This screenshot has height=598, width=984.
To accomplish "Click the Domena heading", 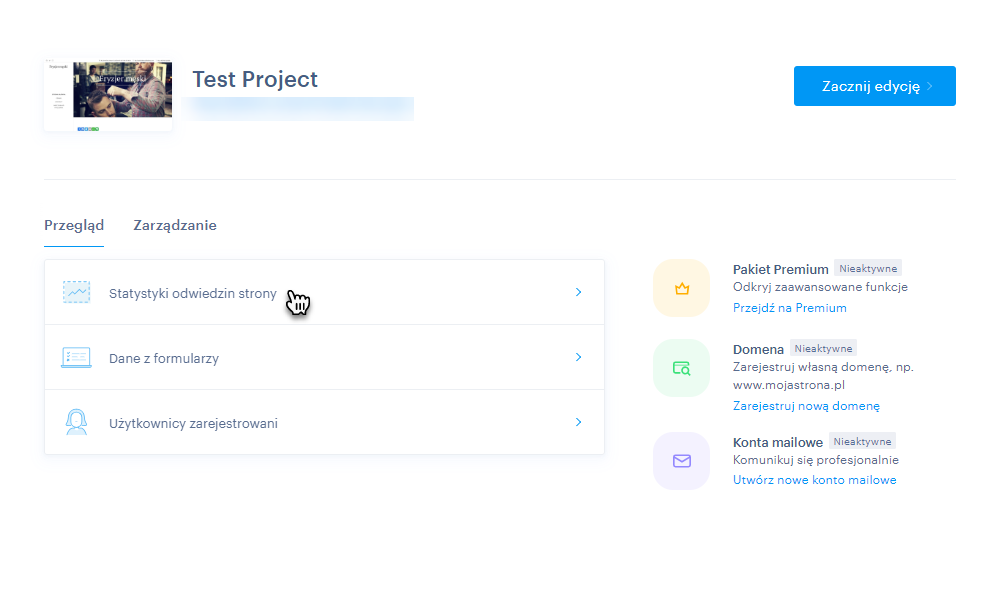I will pos(758,350).
